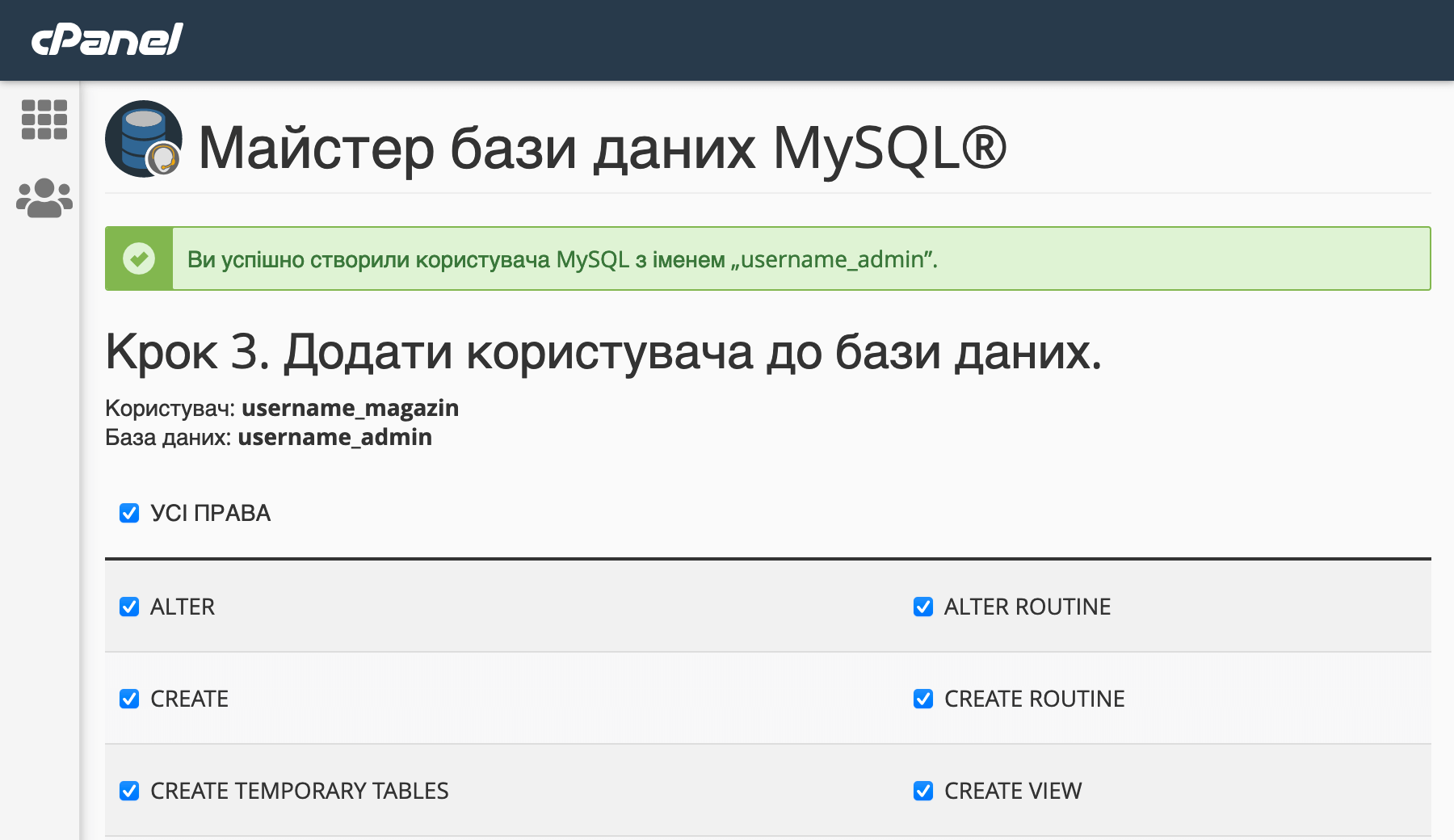Image resolution: width=1454 pixels, height=840 pixels.
Task: Click the CREATE ROUTINE label text
Action: coord(1035,699)
